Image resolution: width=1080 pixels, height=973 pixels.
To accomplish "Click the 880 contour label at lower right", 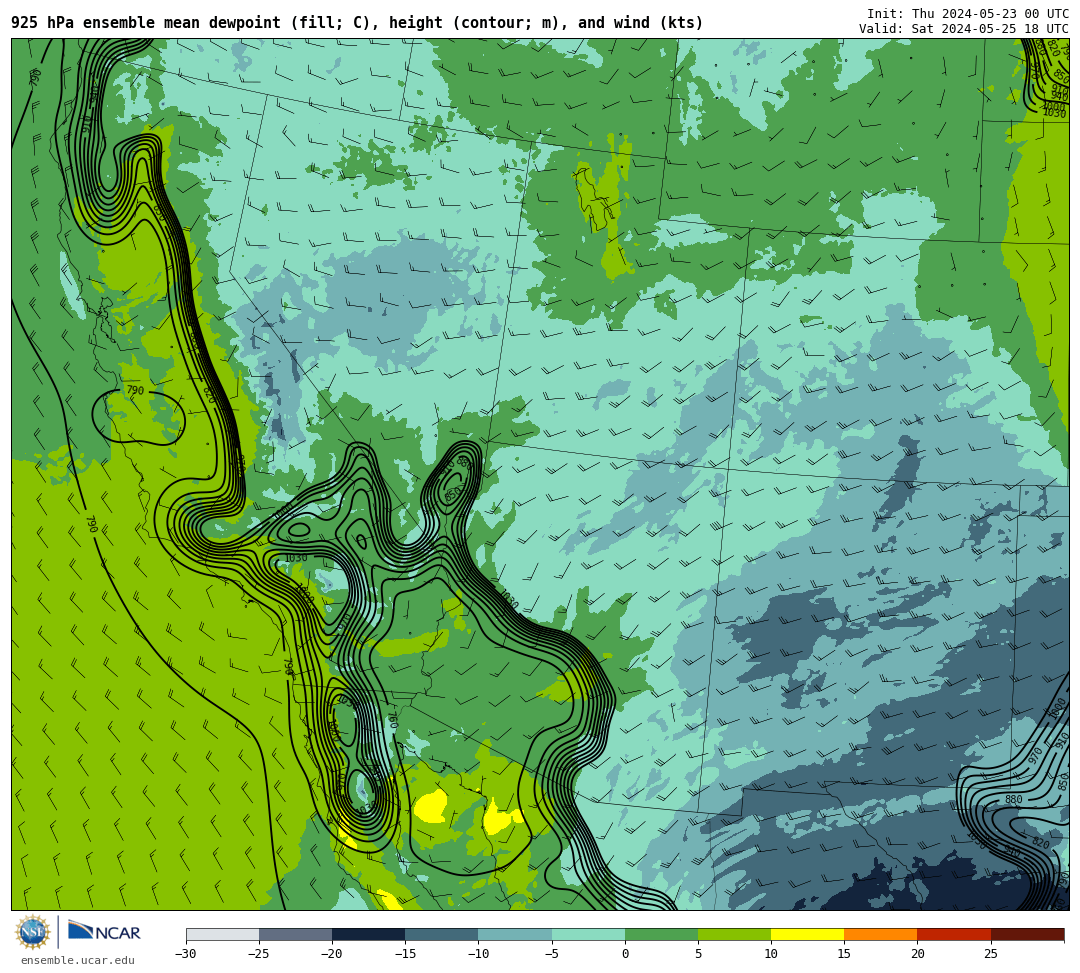I will point(1013,799).
